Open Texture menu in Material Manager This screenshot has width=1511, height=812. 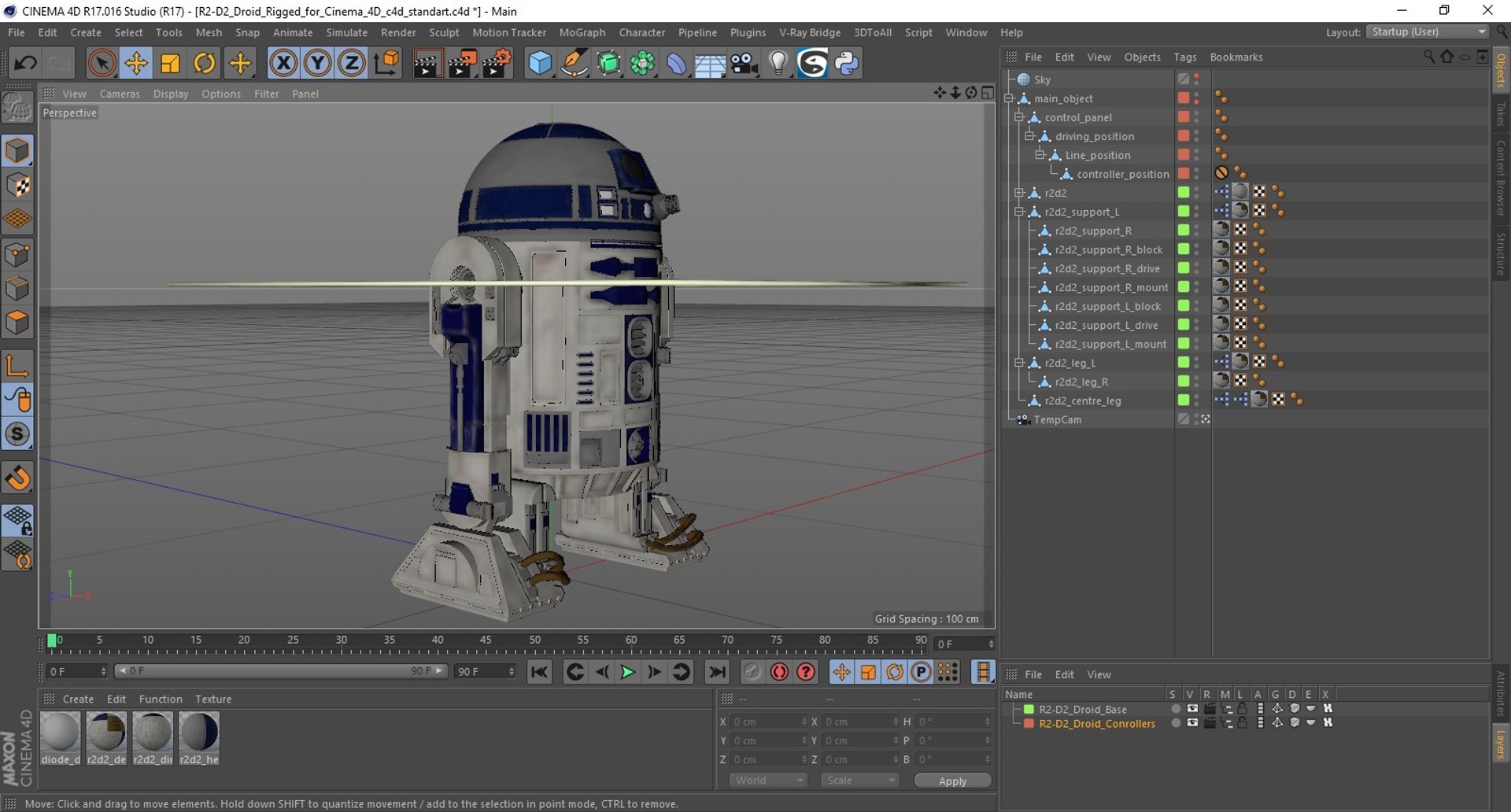point(213,699)
